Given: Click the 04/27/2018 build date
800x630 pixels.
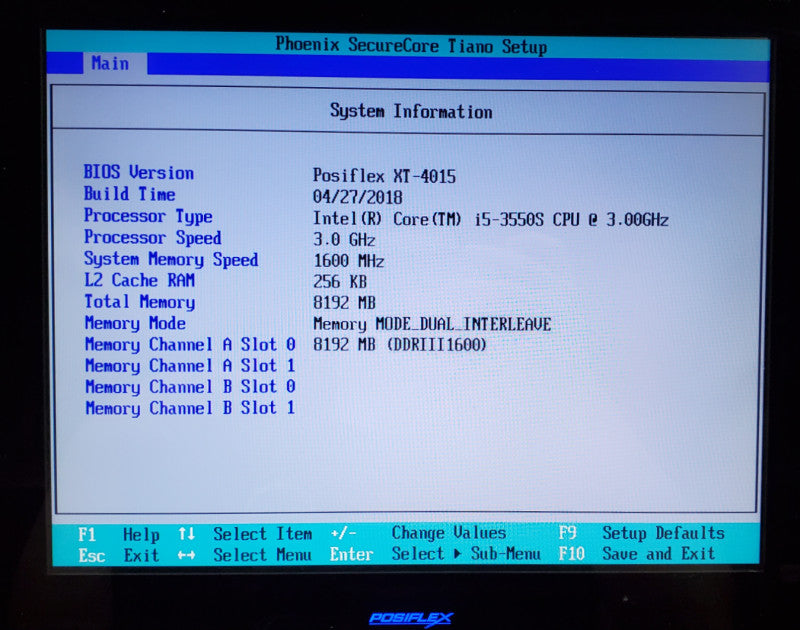Looking at the screenshot, I should 358,197.
